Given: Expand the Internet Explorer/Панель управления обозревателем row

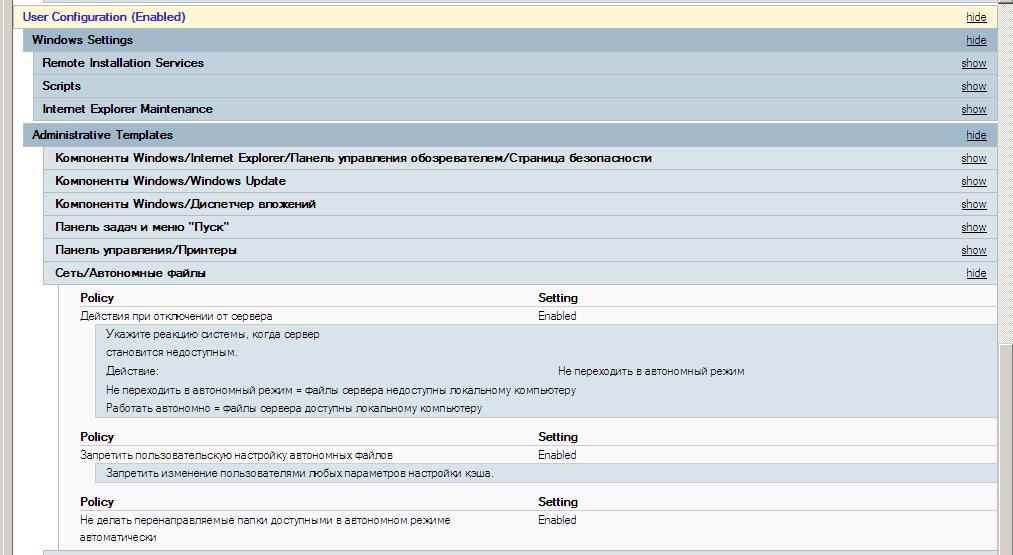Looking at the screenshot, I should [x=520, y=158].
